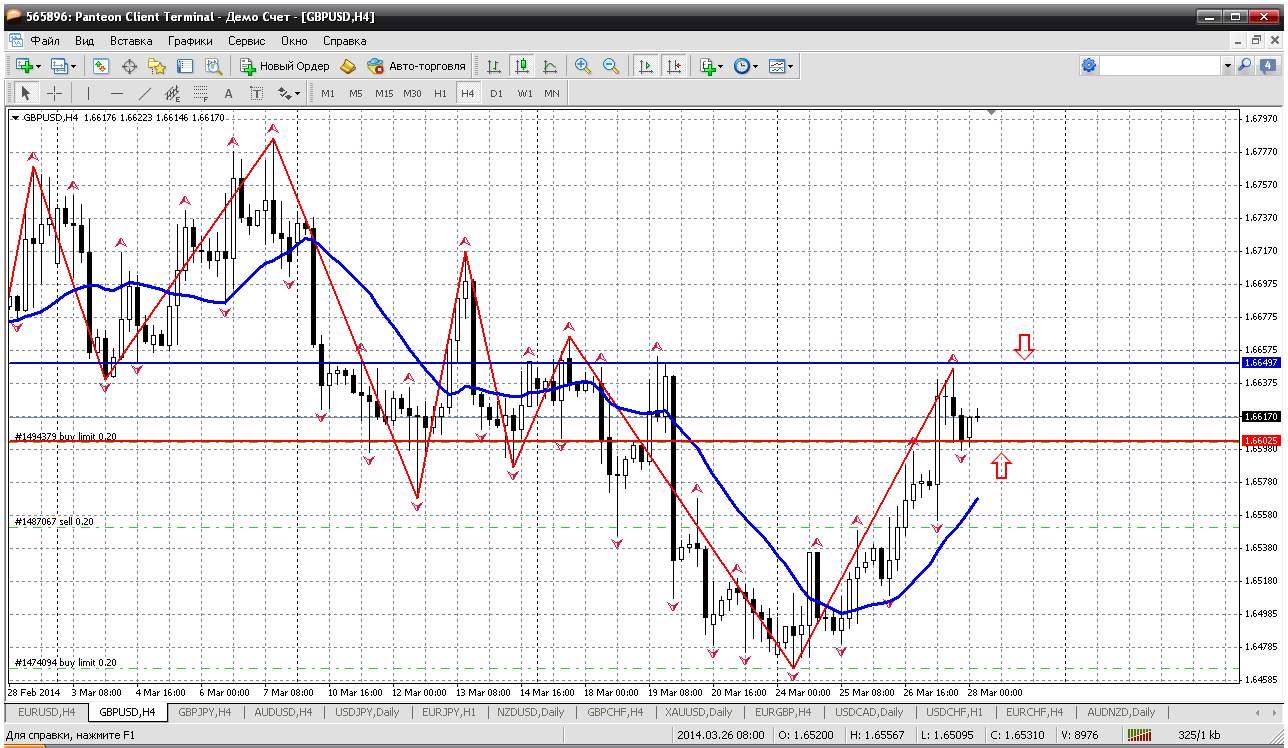This screenshot has height=748, width=1288.
Task: Switch to the EURUSD,H4 chart tab
Action: [46, 712]
